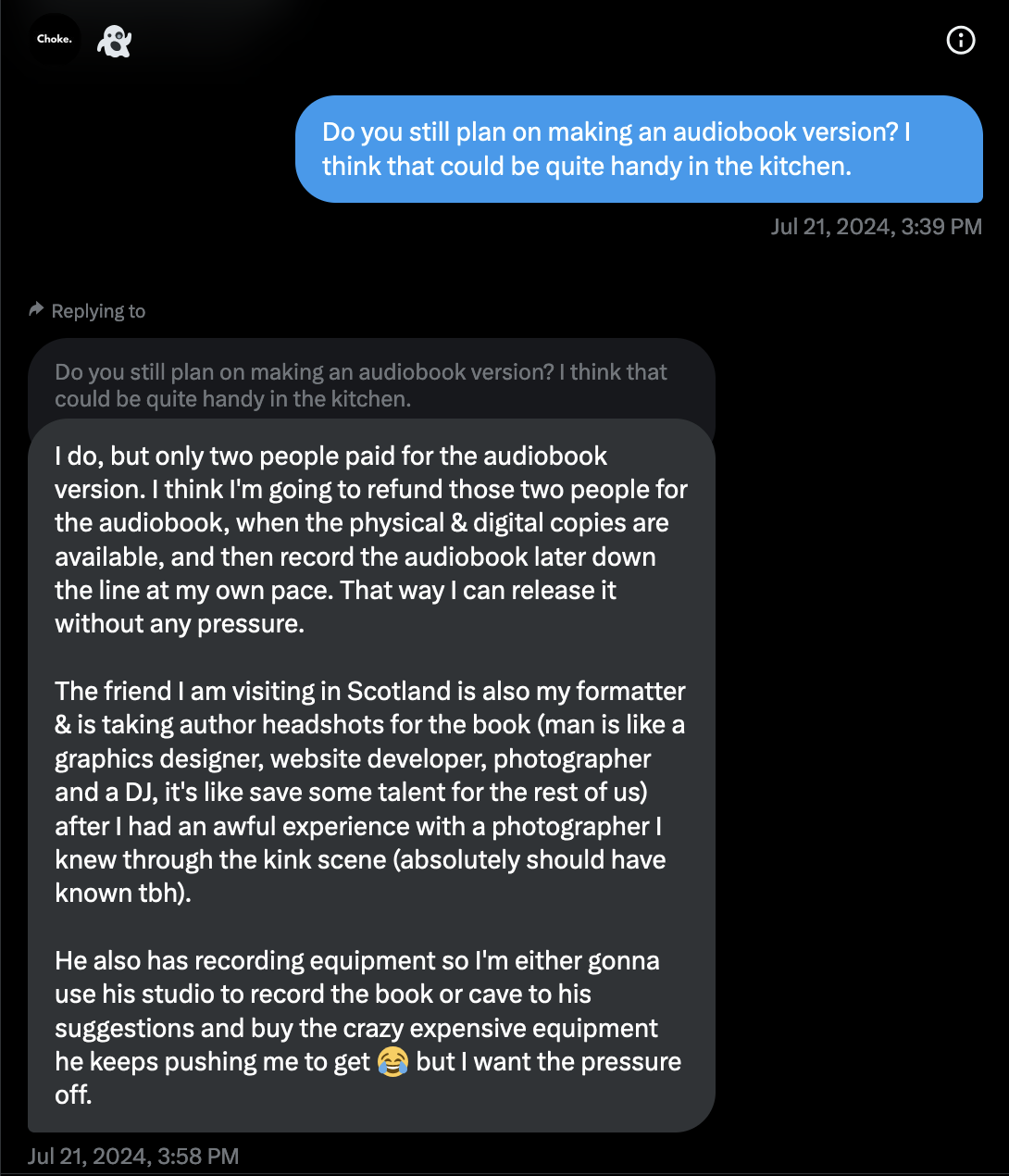Click the Jul 21, 3:58 PM timestamp

point(132,1156)
